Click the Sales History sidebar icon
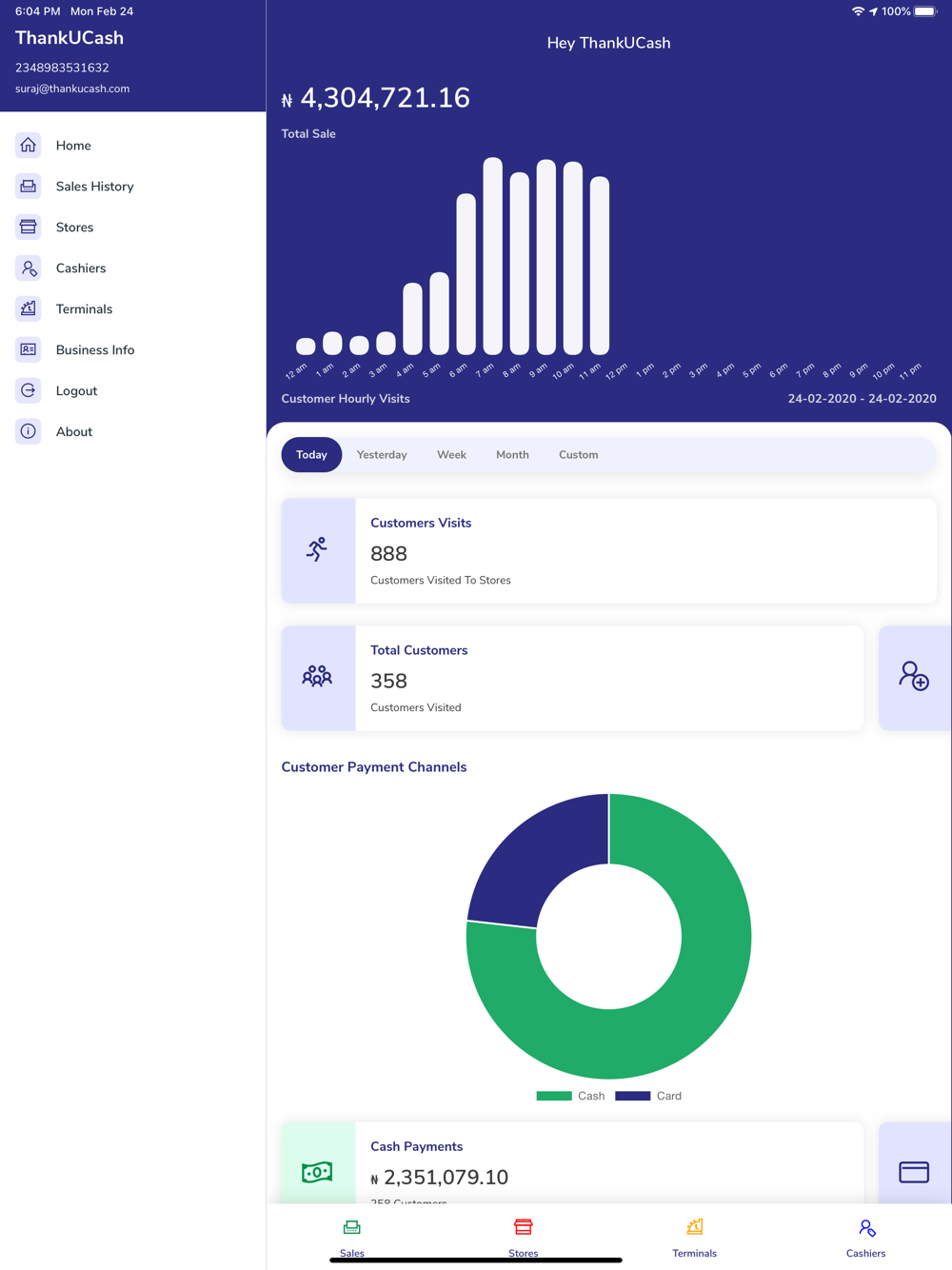 29,187
